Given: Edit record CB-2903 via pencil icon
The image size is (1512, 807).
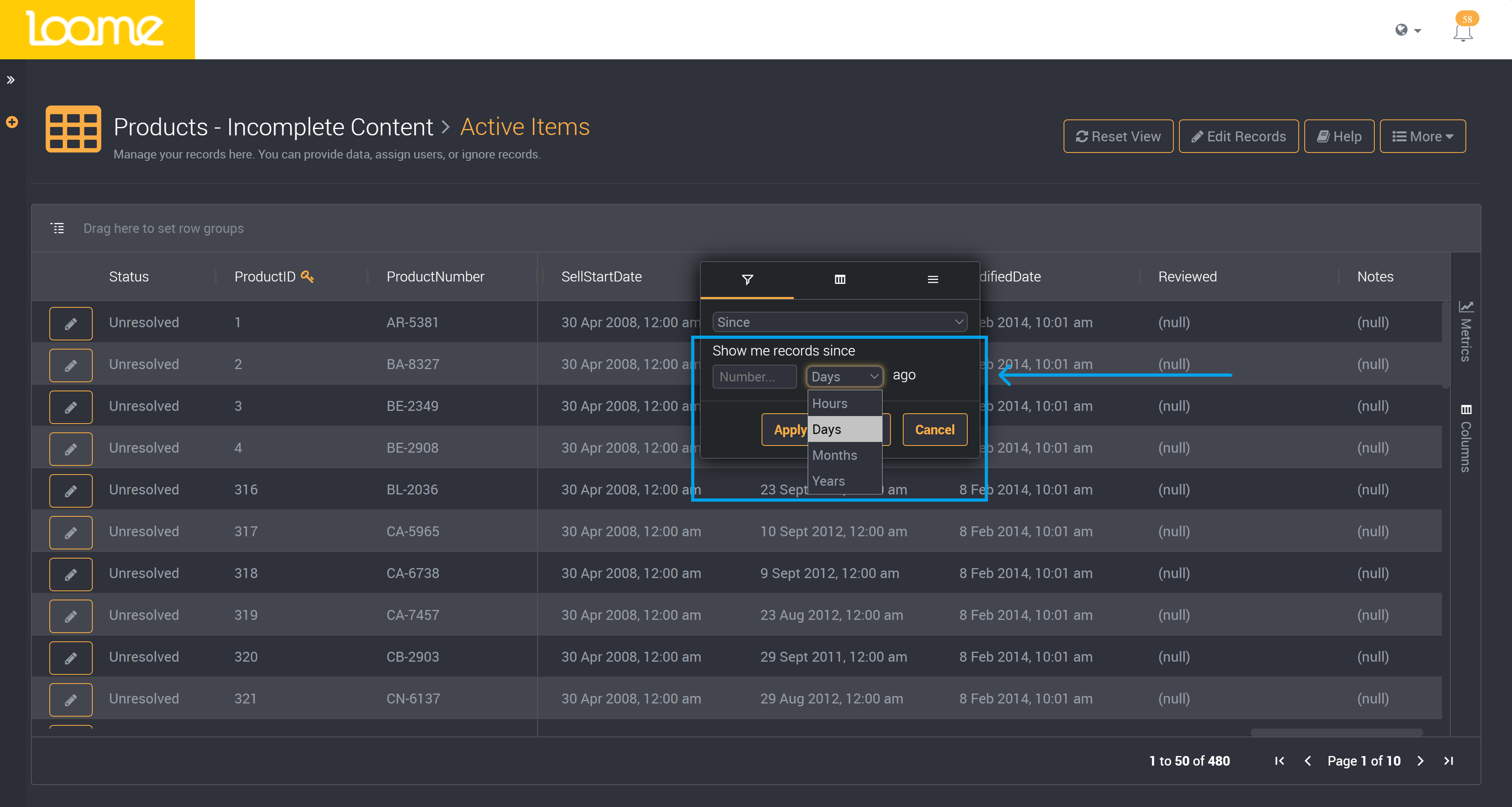Looking at the screenshot, I should 70,657.
